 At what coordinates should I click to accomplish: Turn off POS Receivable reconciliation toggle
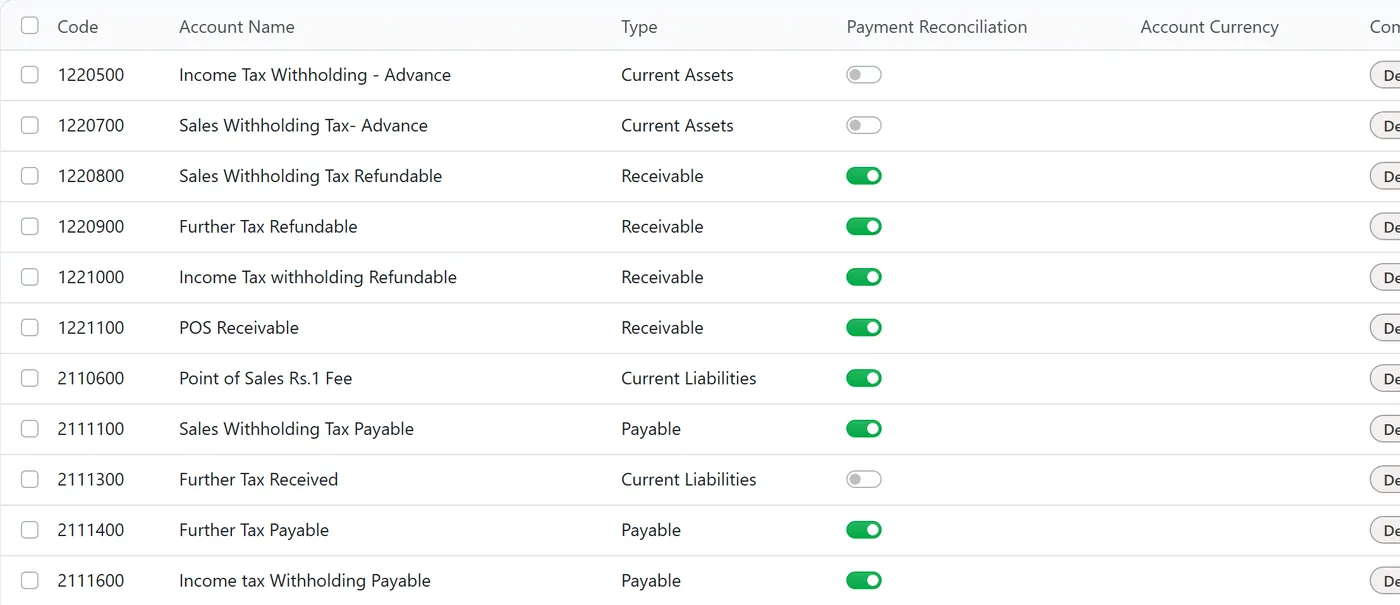click(864, 328)
